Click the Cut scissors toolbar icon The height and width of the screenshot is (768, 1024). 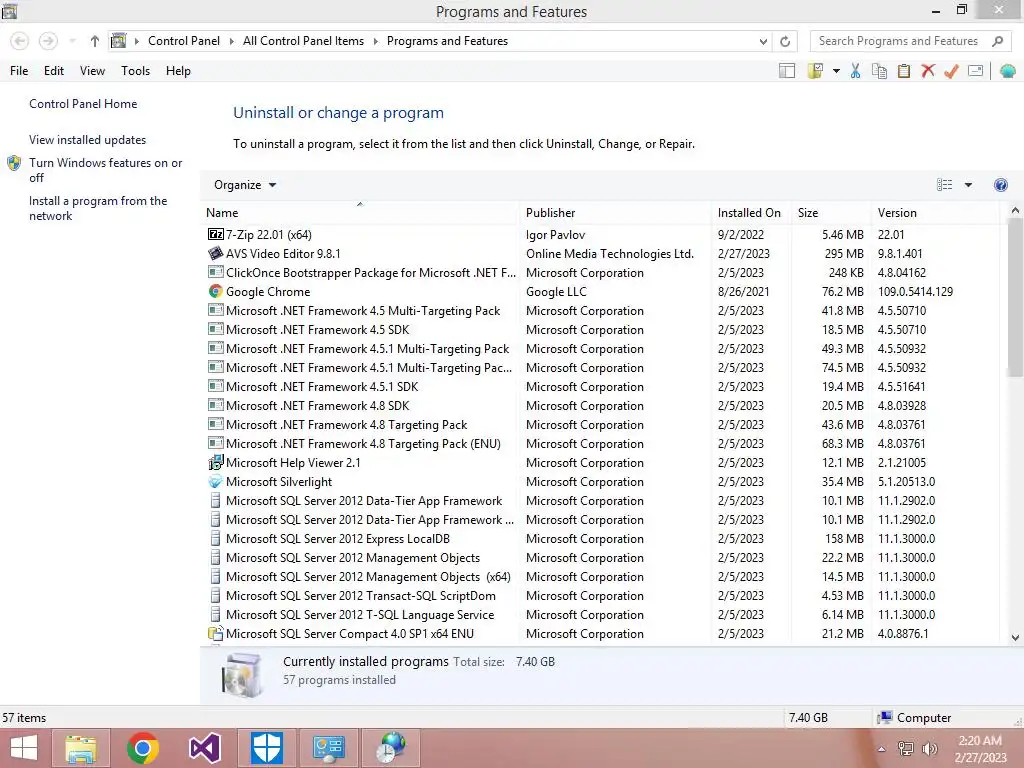[856, 71]
